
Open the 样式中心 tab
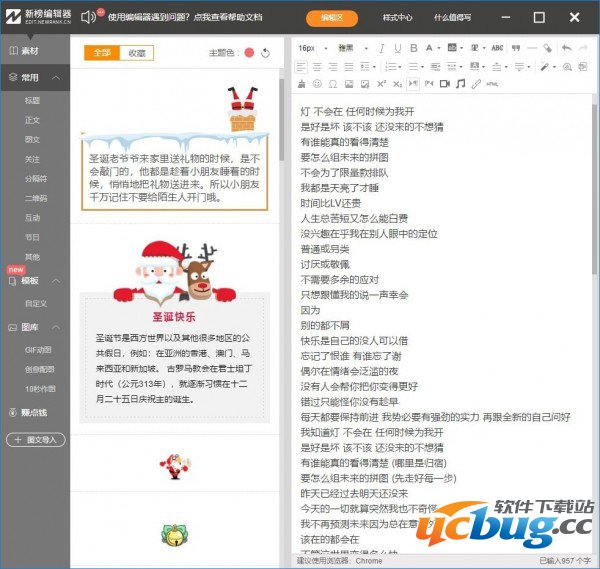(397, 18)
